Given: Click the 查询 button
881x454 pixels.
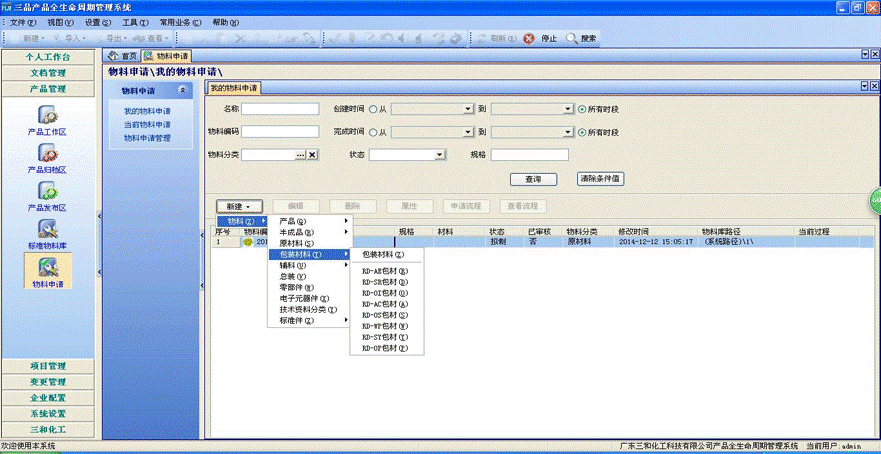Looking at the screenshot, I should (533, 179).
